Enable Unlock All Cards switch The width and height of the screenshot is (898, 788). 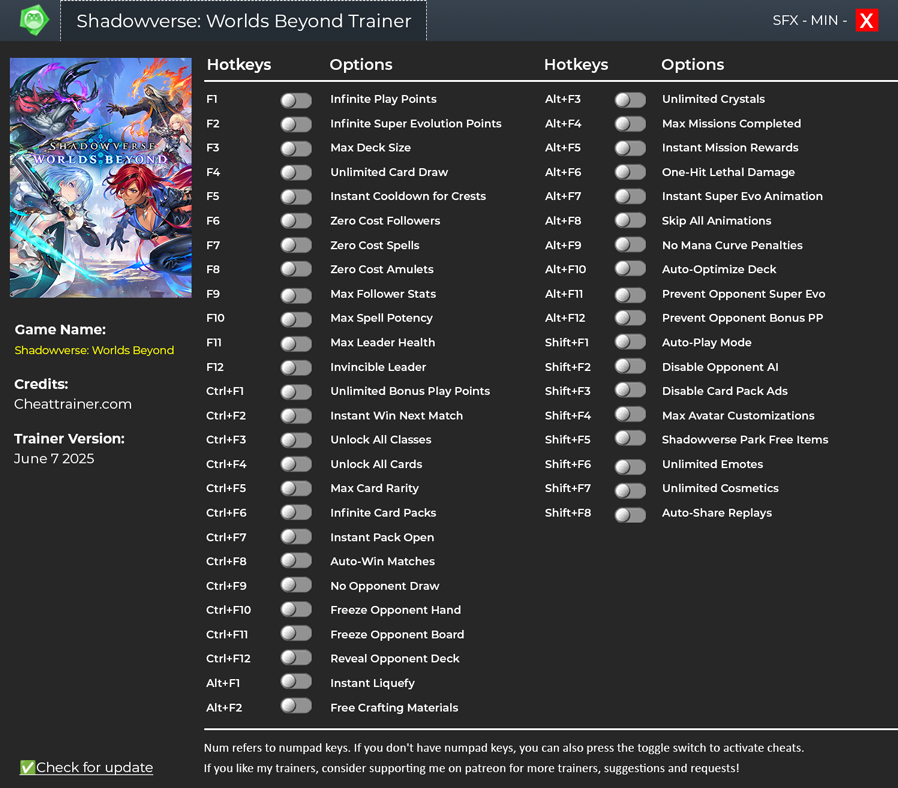click(296, 465)
